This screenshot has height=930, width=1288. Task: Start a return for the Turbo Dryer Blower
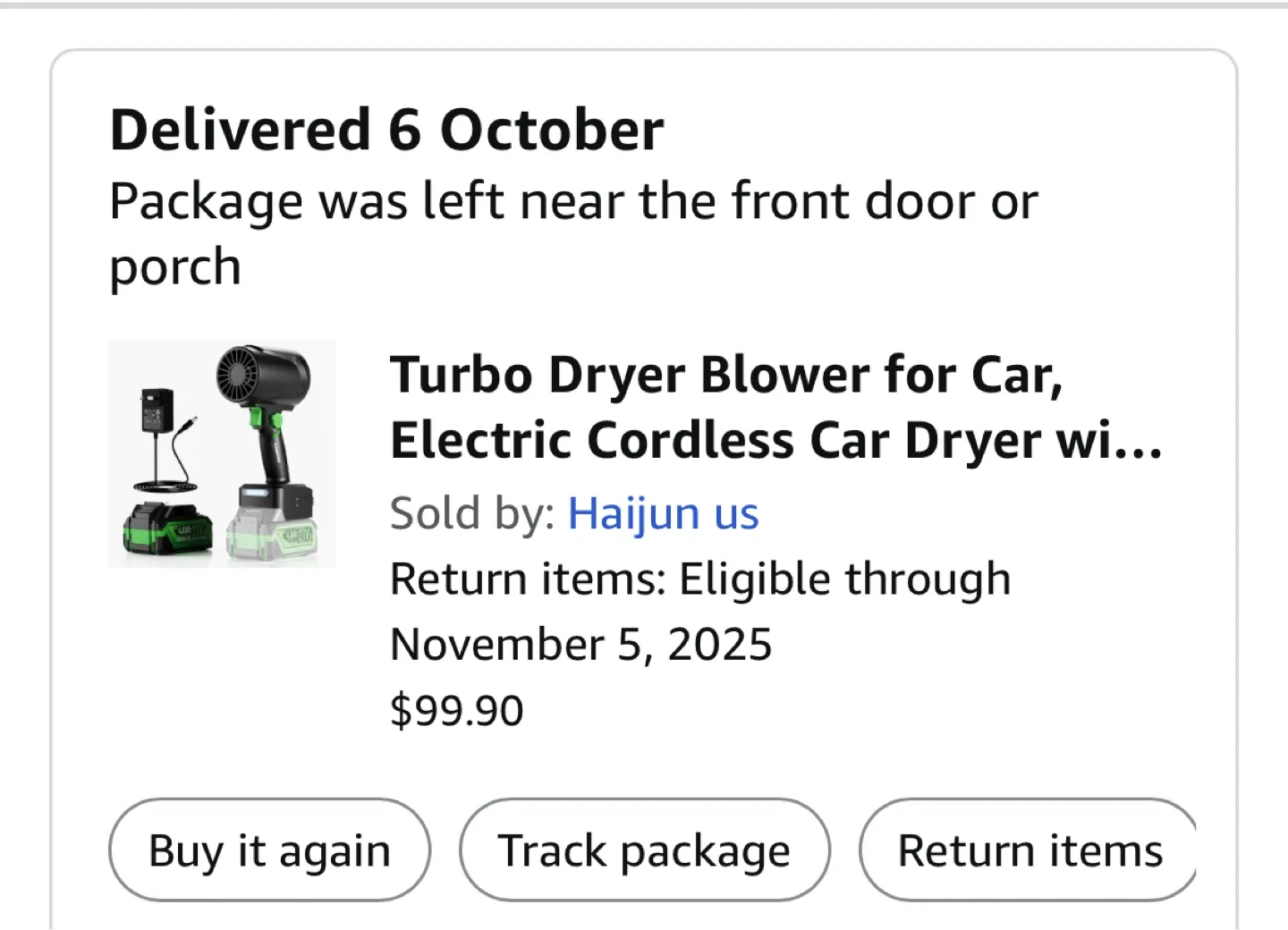pos(1028,850)
